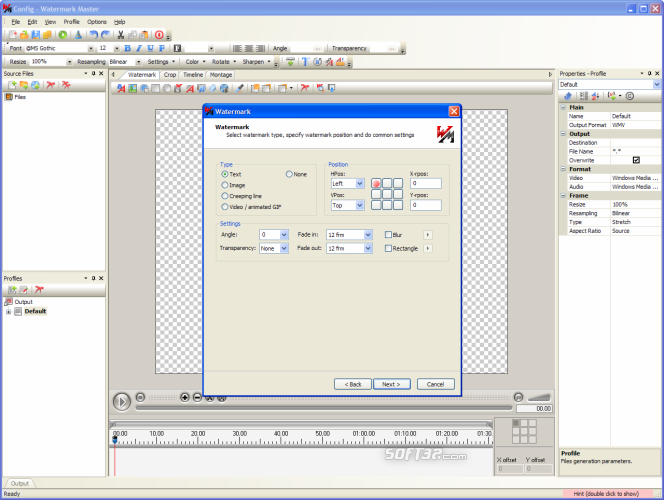Click the zoom out minus icon below preview
The height and width of the screenshot is (500, 664).
197,397
